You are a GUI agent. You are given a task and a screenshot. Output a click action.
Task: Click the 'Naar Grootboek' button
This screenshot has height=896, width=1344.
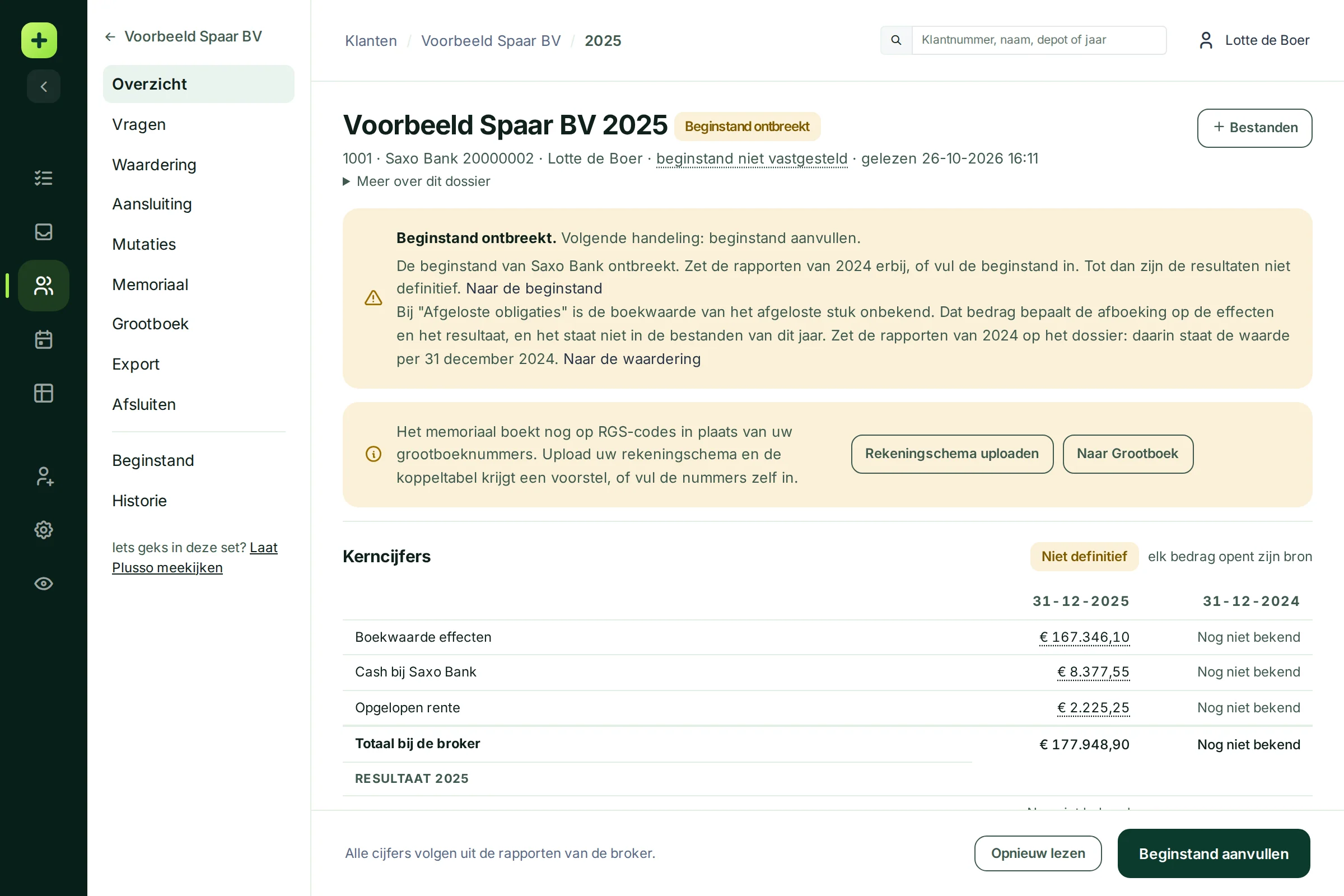pyautogui.click(x=1127, y=454)
